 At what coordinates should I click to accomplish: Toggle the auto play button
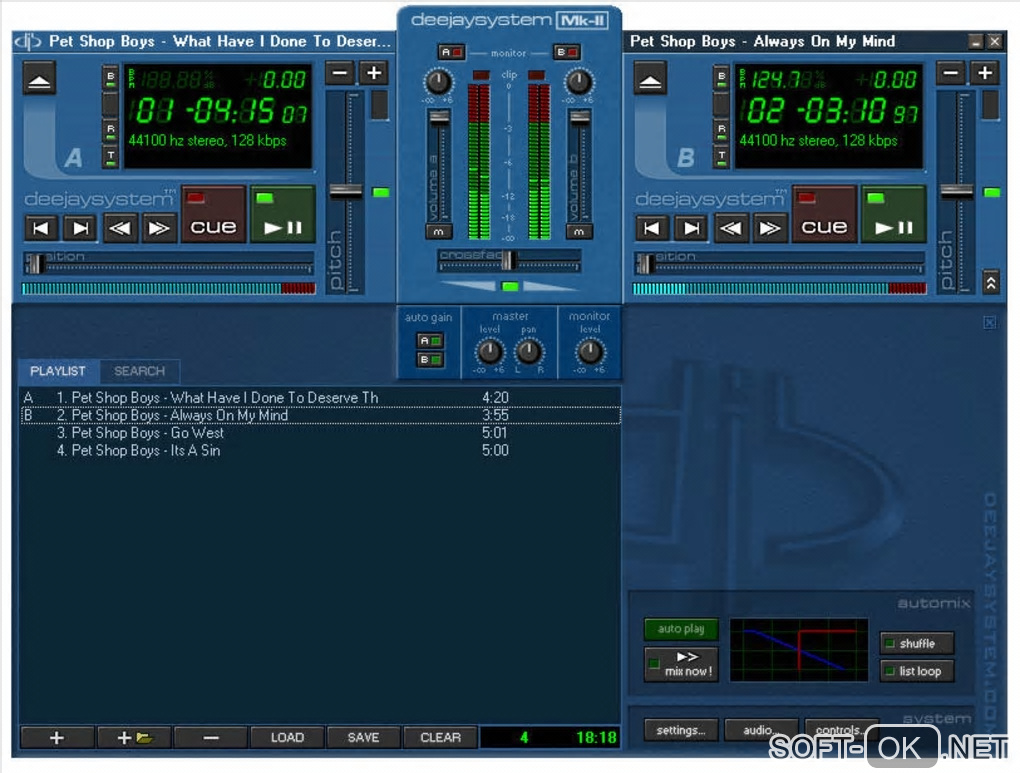tap(681, 629)
